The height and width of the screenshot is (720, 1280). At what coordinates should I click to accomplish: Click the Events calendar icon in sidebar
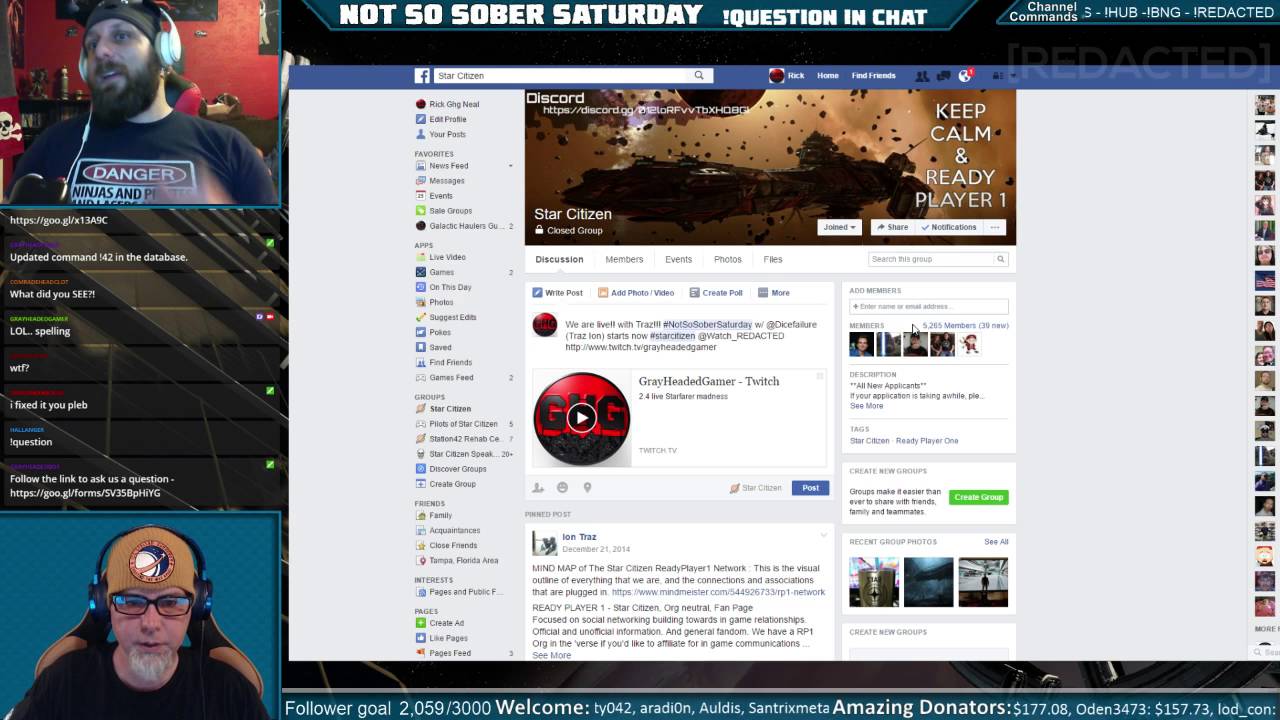click(x=421, y=196)
